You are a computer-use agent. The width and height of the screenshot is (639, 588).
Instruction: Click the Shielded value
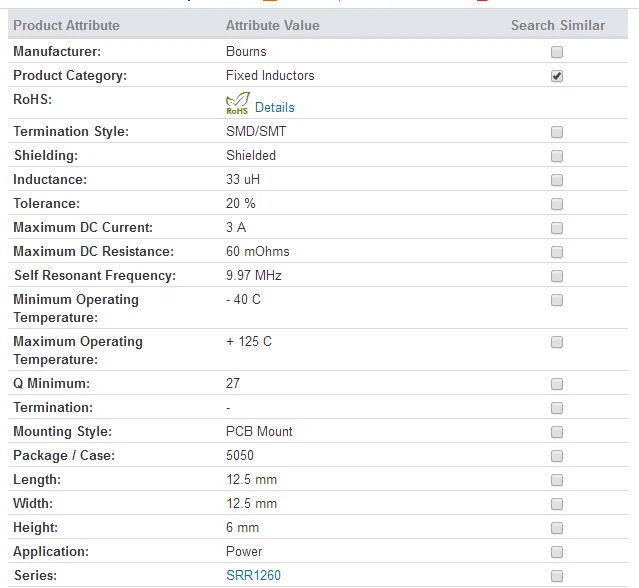coord(251,155)
